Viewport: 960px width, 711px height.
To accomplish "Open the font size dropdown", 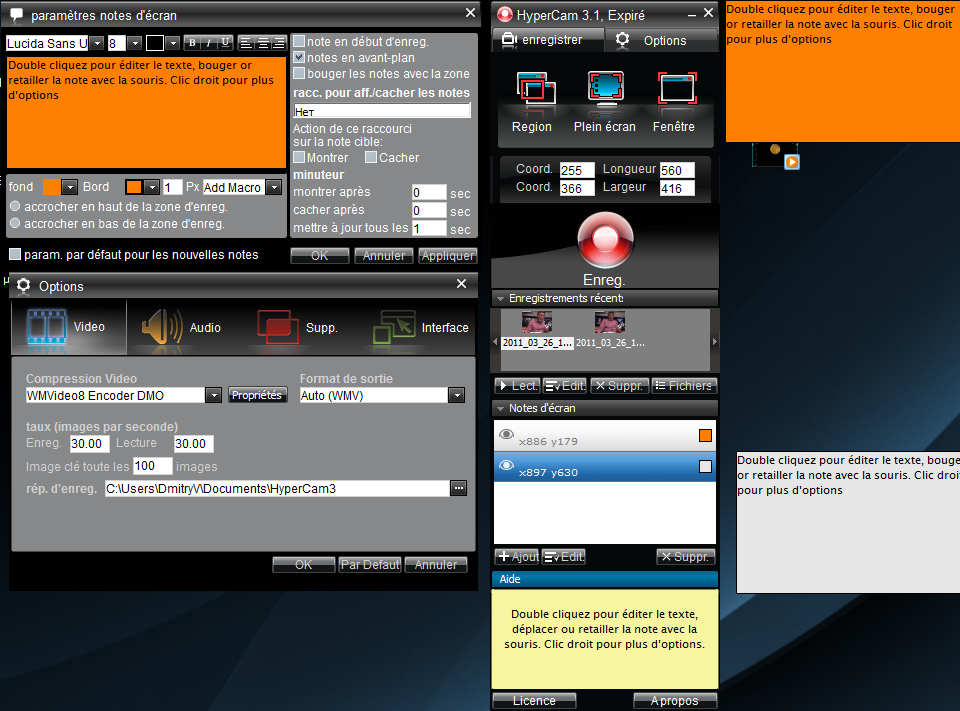I will pyautogui.click(x=135, y=43).
